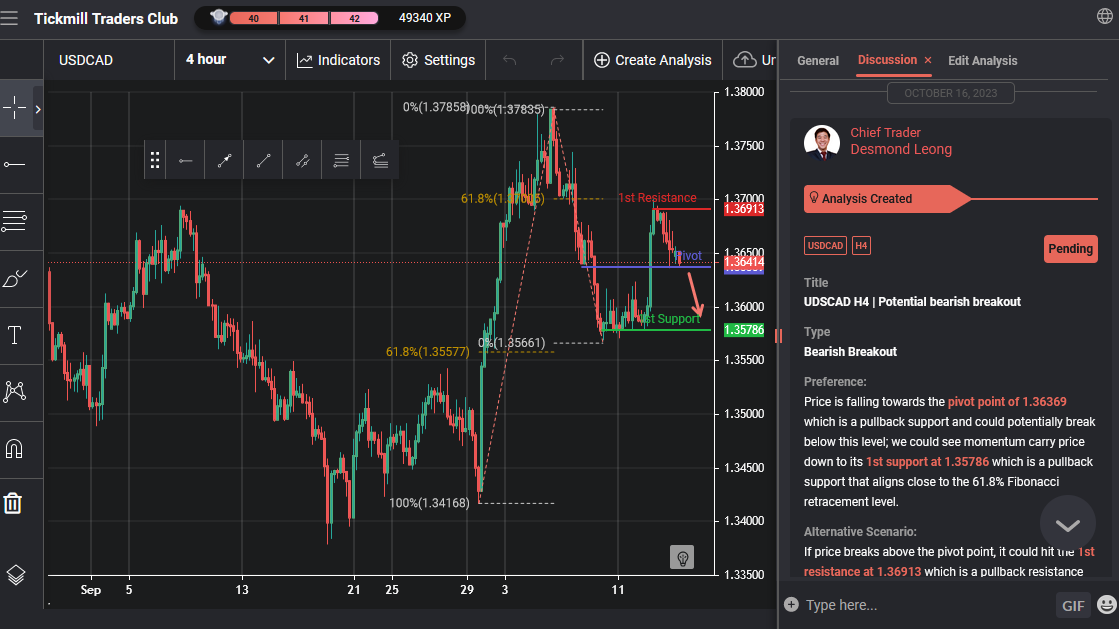Image resolution: width=1119 pixels, height=629 pixels.
Task: Open the Indicators panel
Action: (338, 60)
